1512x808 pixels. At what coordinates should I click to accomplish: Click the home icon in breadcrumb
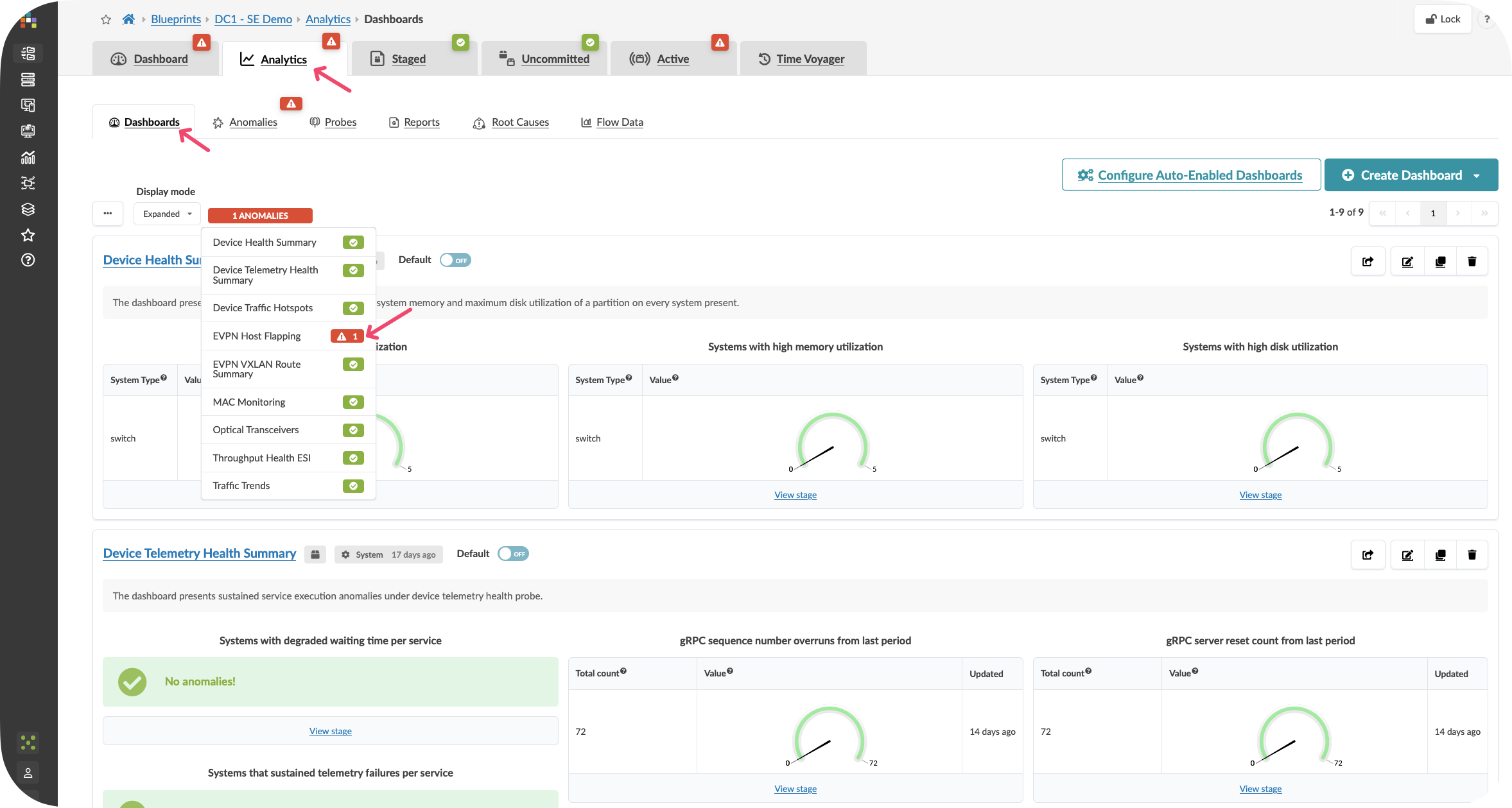pyautogui.click(x=128, y=19)
